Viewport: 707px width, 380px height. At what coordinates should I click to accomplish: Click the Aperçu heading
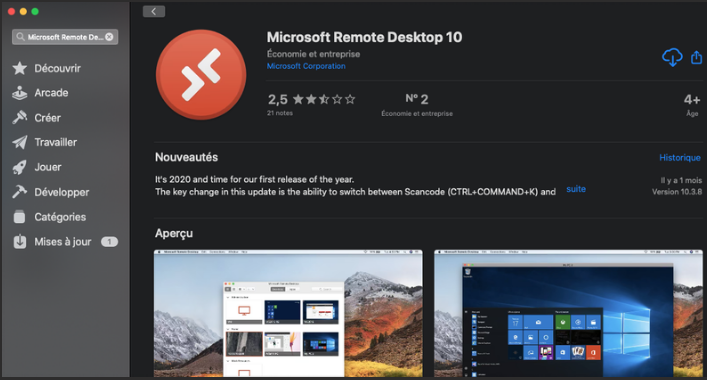click(174, 233)
